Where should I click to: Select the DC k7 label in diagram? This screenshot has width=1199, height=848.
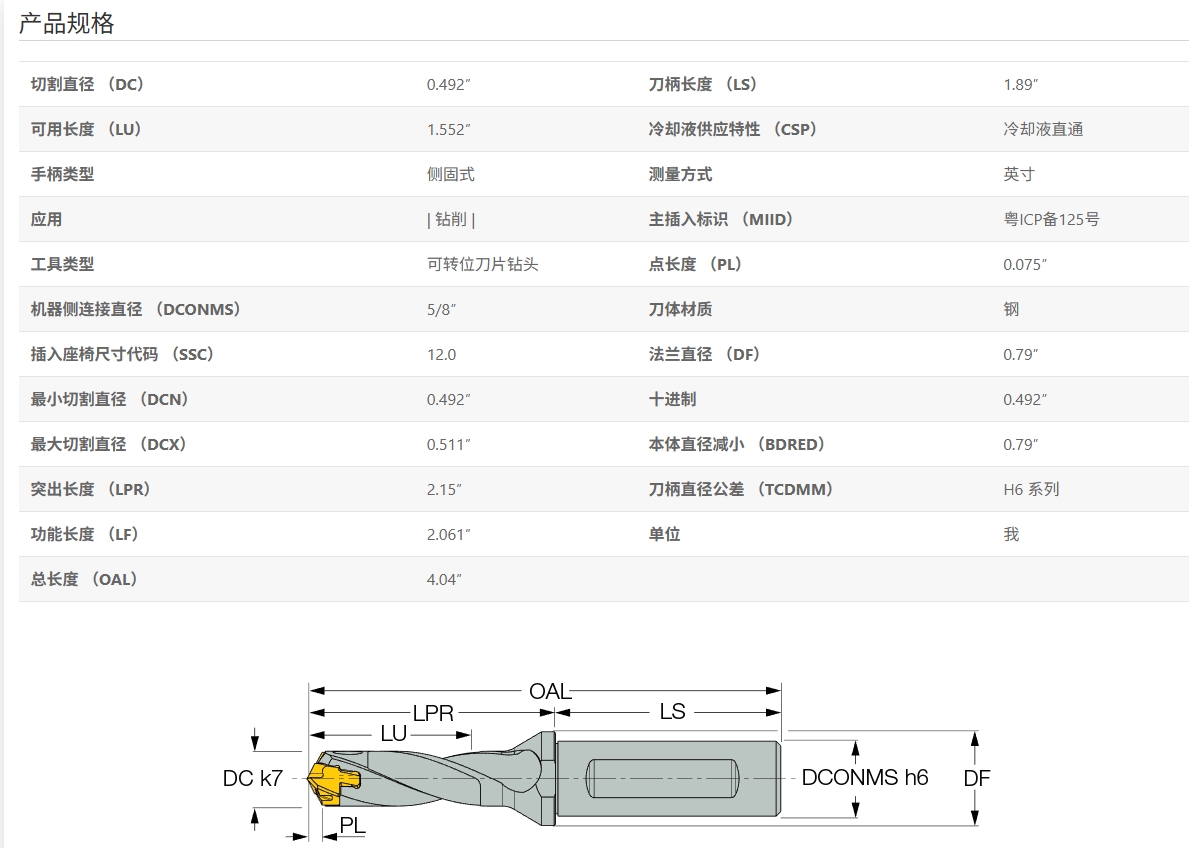coord(252,778)
